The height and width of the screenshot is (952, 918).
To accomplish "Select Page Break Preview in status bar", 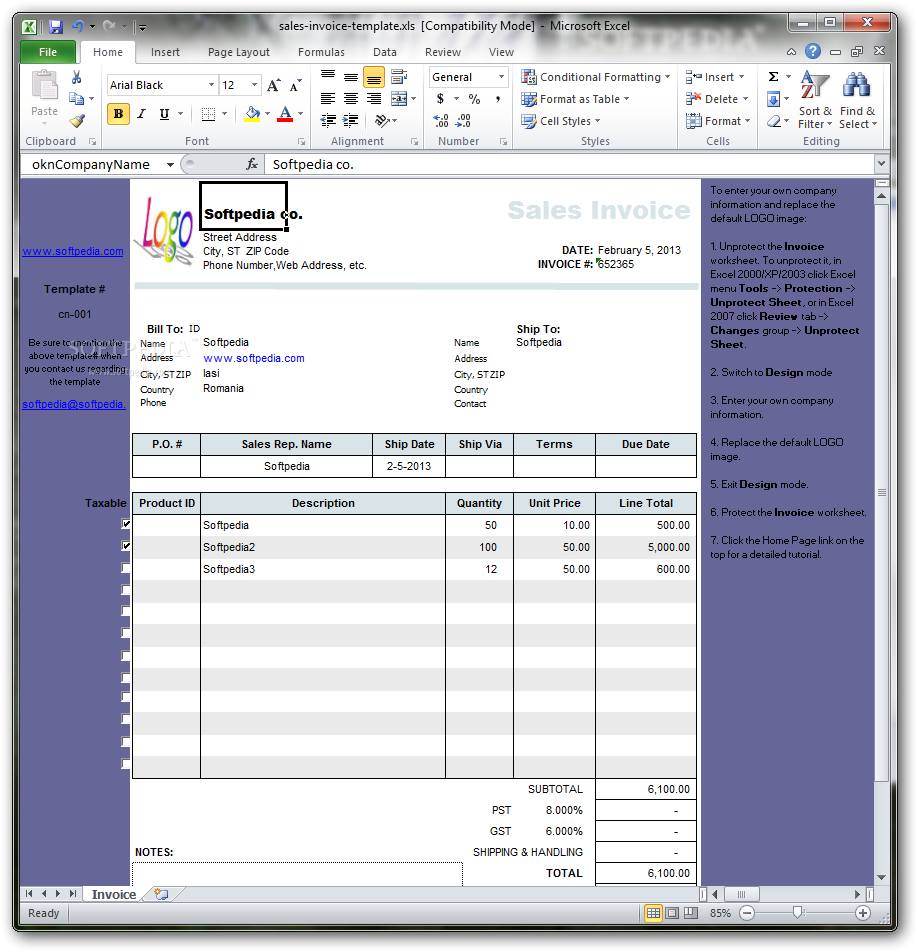I will (691, 913).
